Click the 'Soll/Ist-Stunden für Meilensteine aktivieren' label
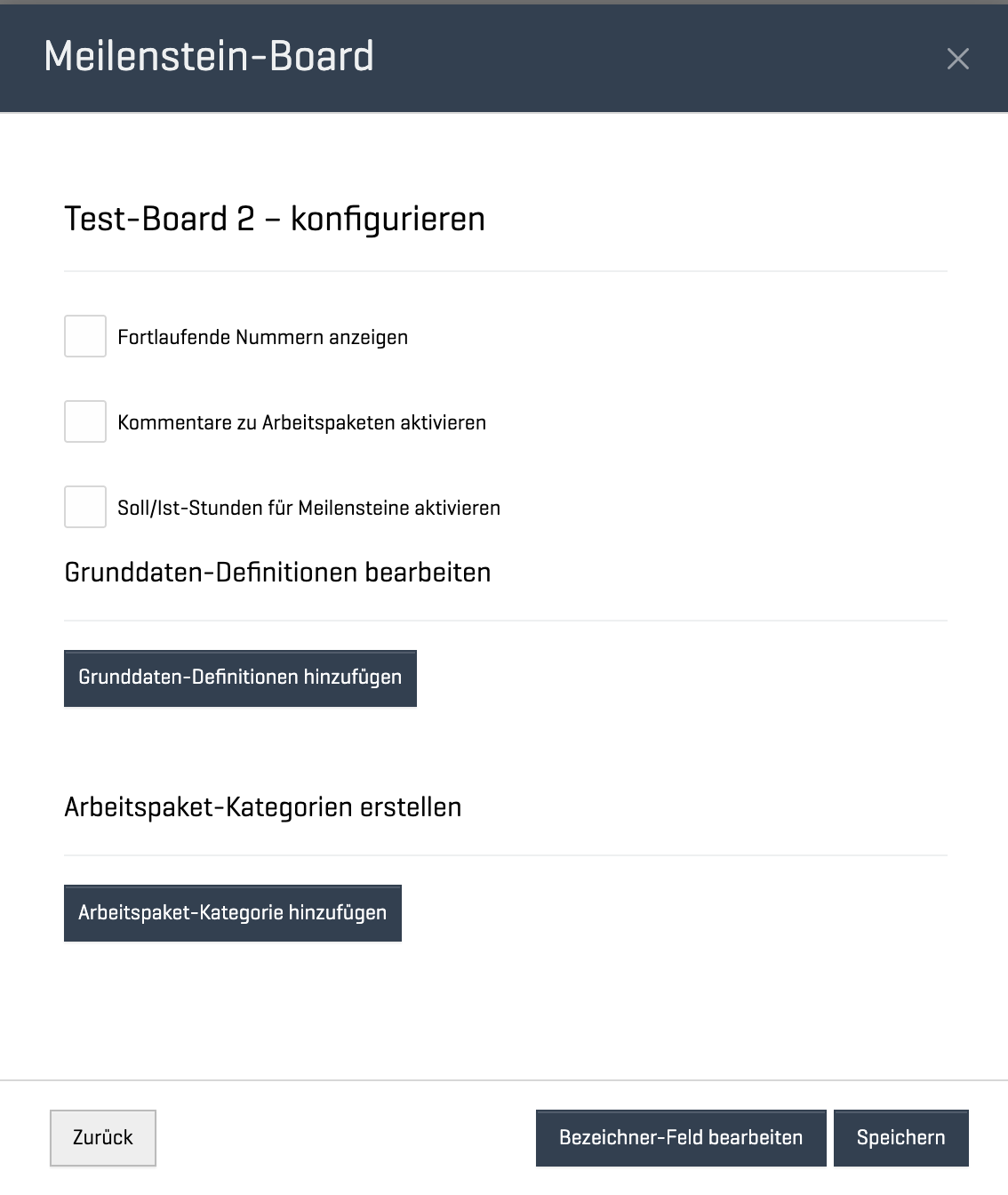 [308, 509]
